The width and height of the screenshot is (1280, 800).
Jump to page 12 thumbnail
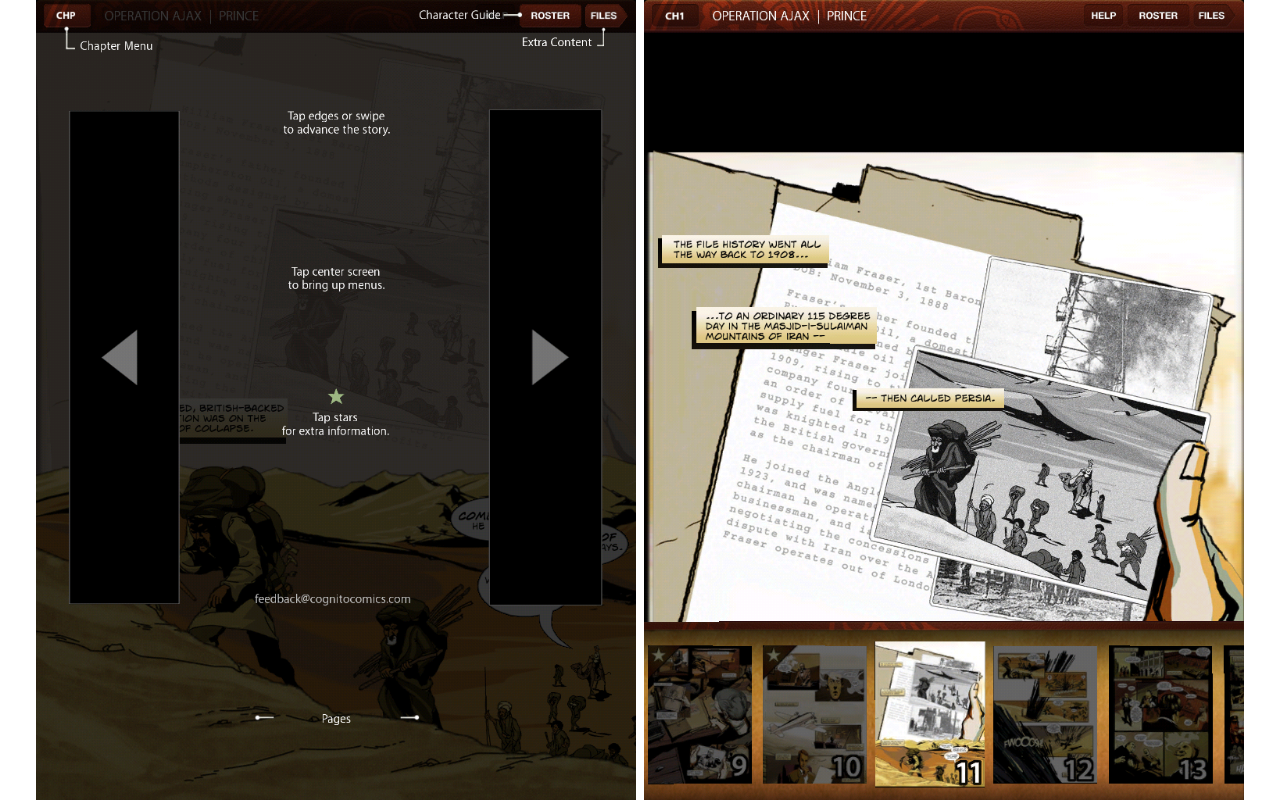coord(1046,714)
